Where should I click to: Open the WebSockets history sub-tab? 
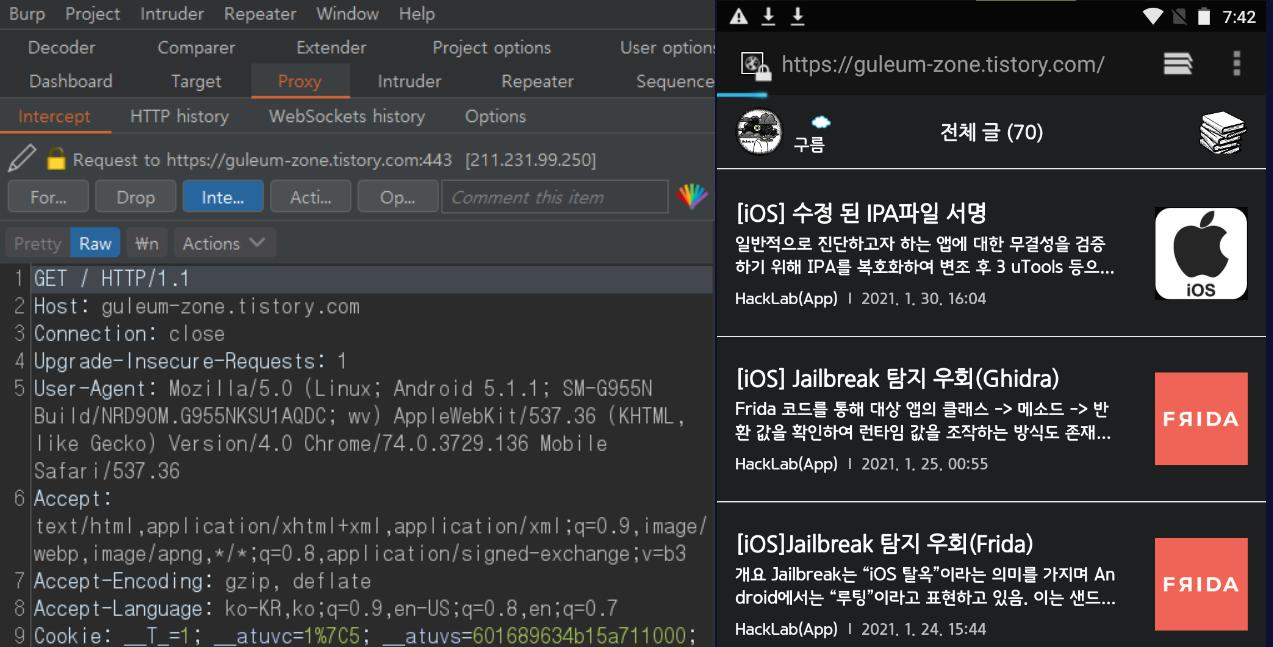347,116
